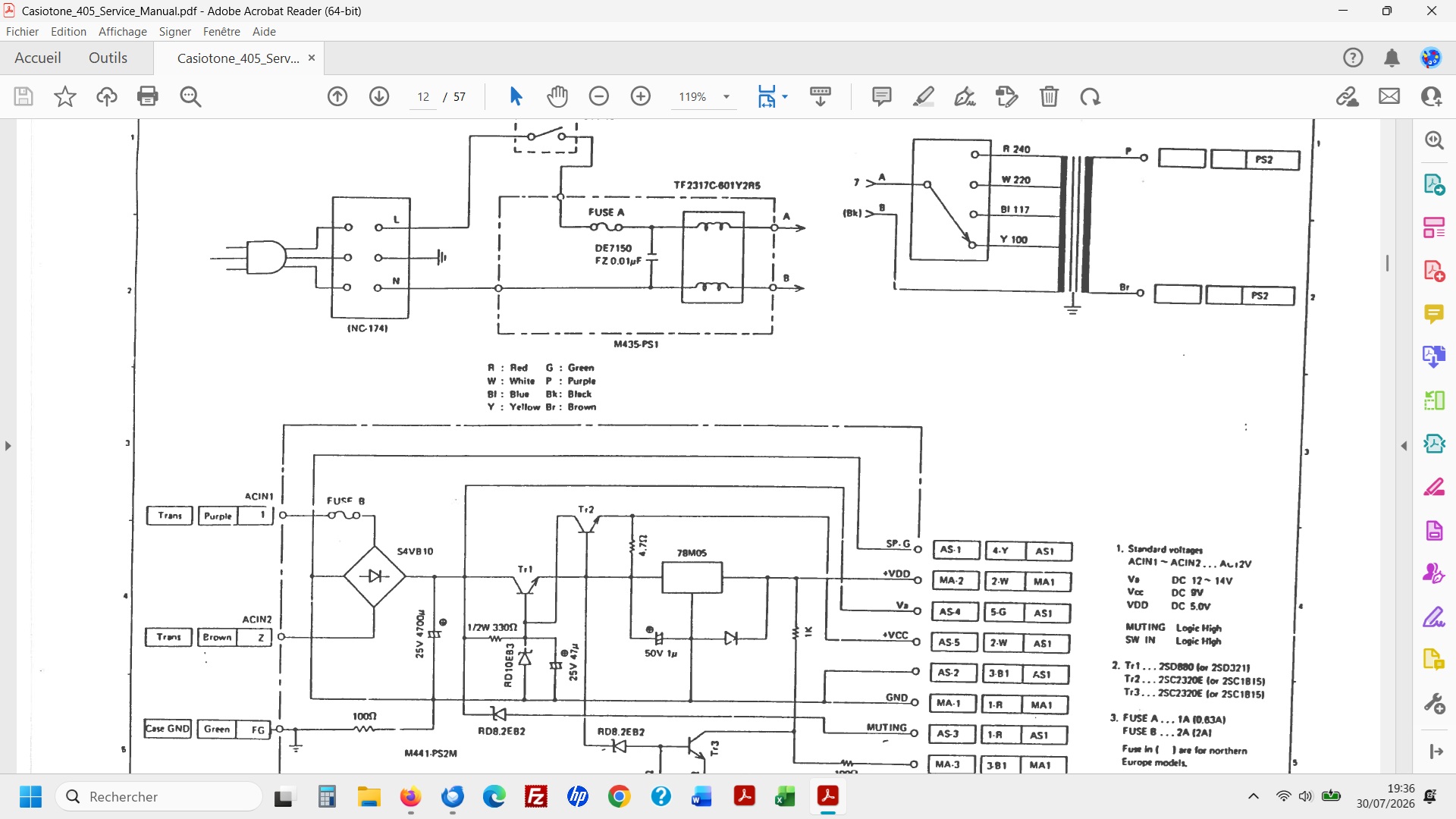The image size is (1456, 819).
Task: Open Microsoft Word from the taskbar
Action: 702,797
